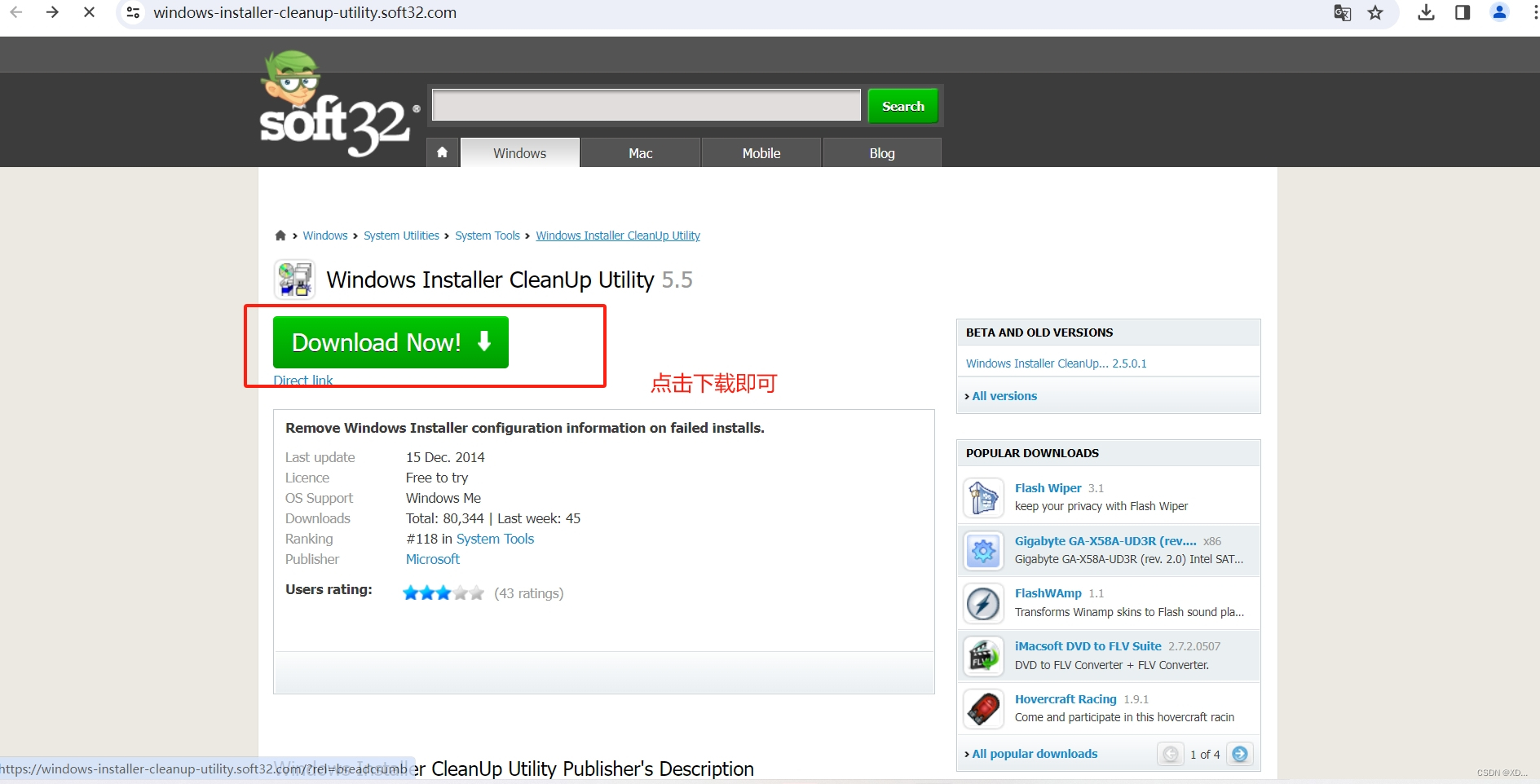Open Windows Installer CleanUp 2.5.0.1 version

(x=1056, y=363)
